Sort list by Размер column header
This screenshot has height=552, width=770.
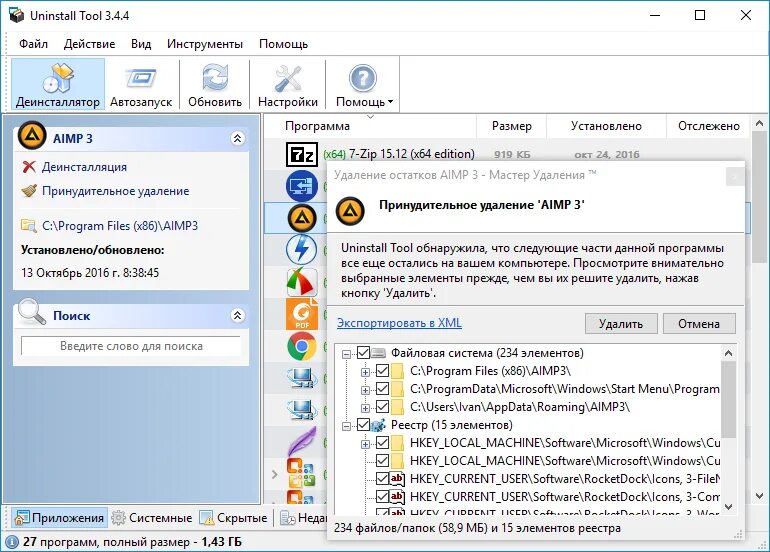tap(512, 126)
